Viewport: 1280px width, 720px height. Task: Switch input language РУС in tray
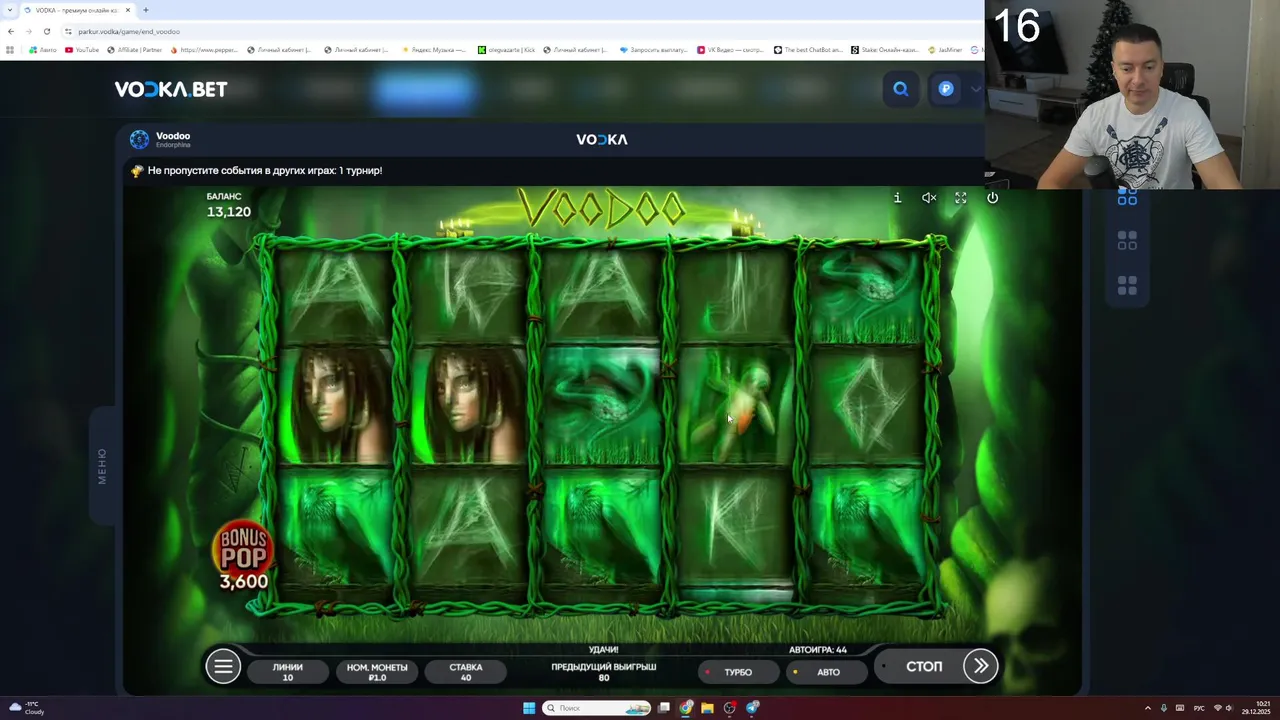tap(1199, 708)
